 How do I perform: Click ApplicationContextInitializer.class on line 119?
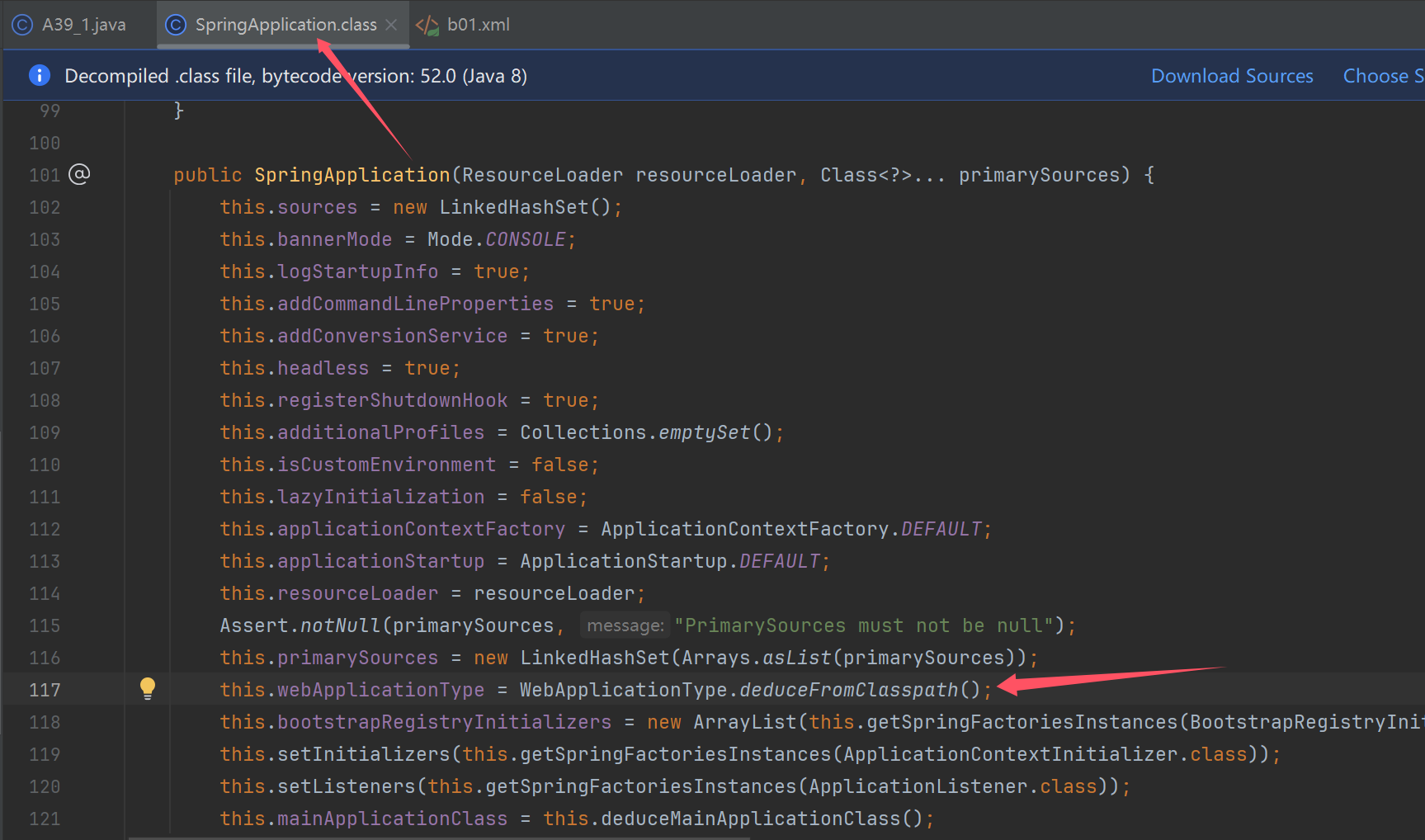pyautogui.click(x=1045, y=754)
